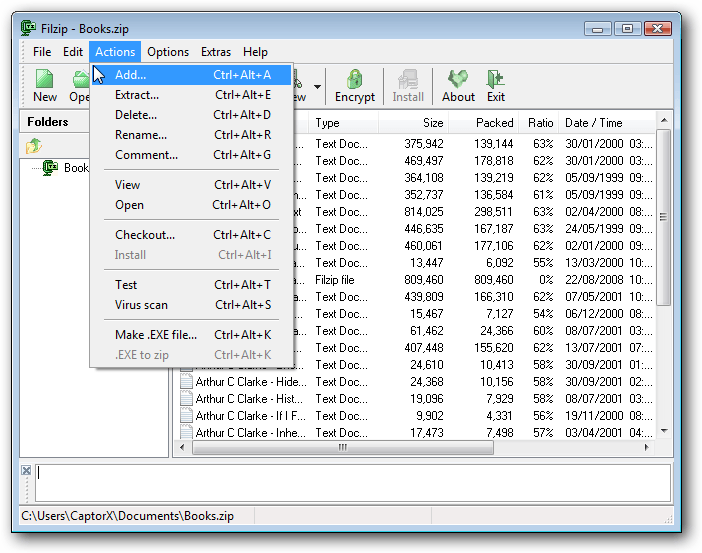702x553 pixels.
Task: Click the Folders pane header
Action: (x=55, y=122)
